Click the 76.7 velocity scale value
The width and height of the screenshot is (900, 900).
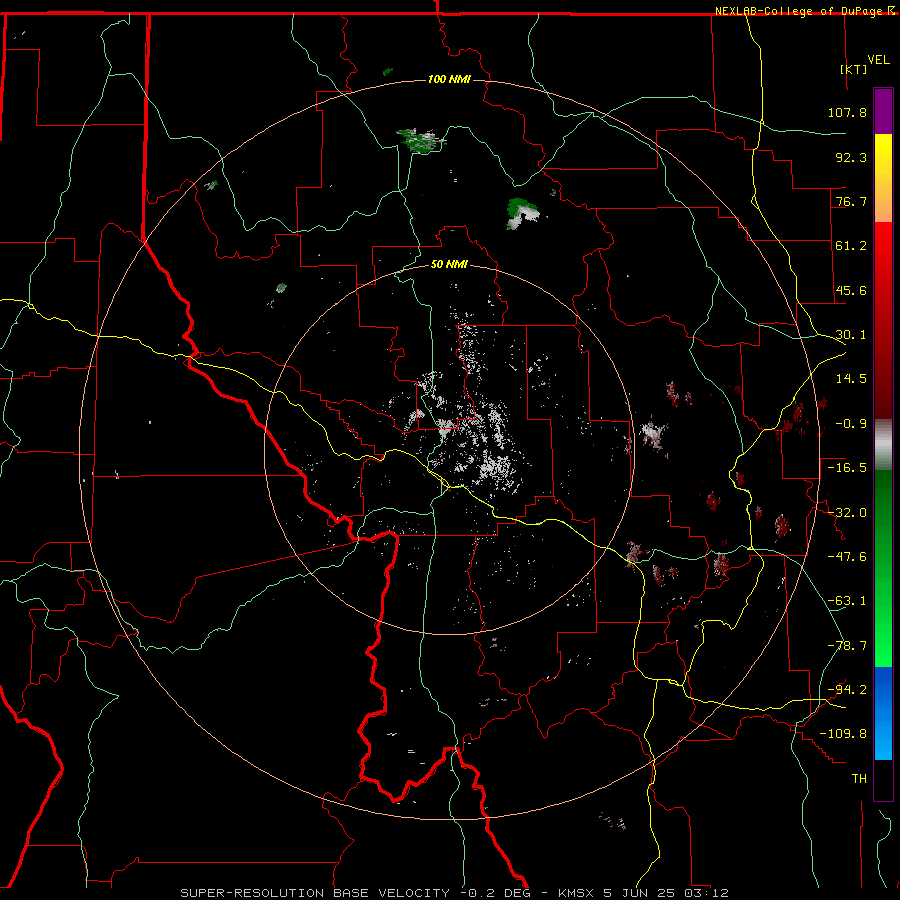coord(851,201)
